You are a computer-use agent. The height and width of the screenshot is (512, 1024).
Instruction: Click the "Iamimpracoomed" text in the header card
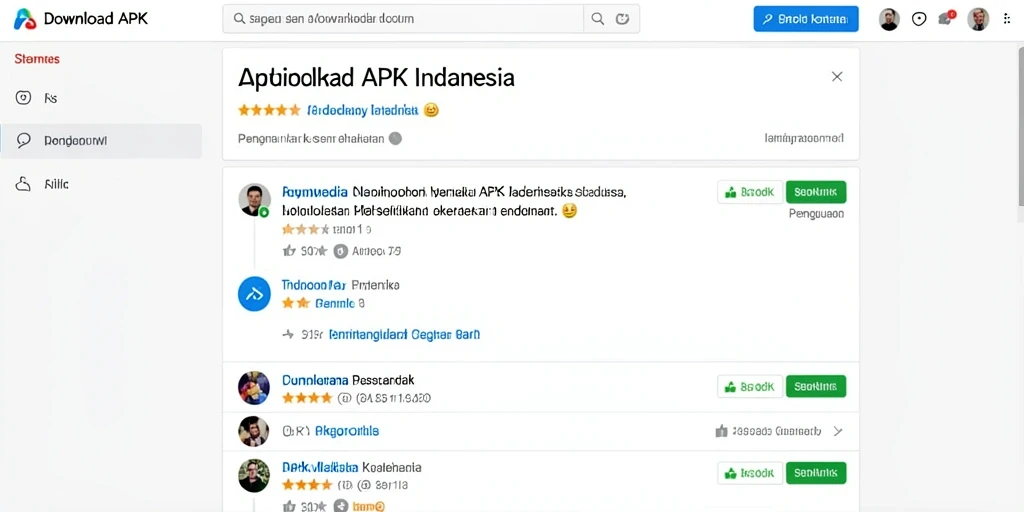click(804, 138)
